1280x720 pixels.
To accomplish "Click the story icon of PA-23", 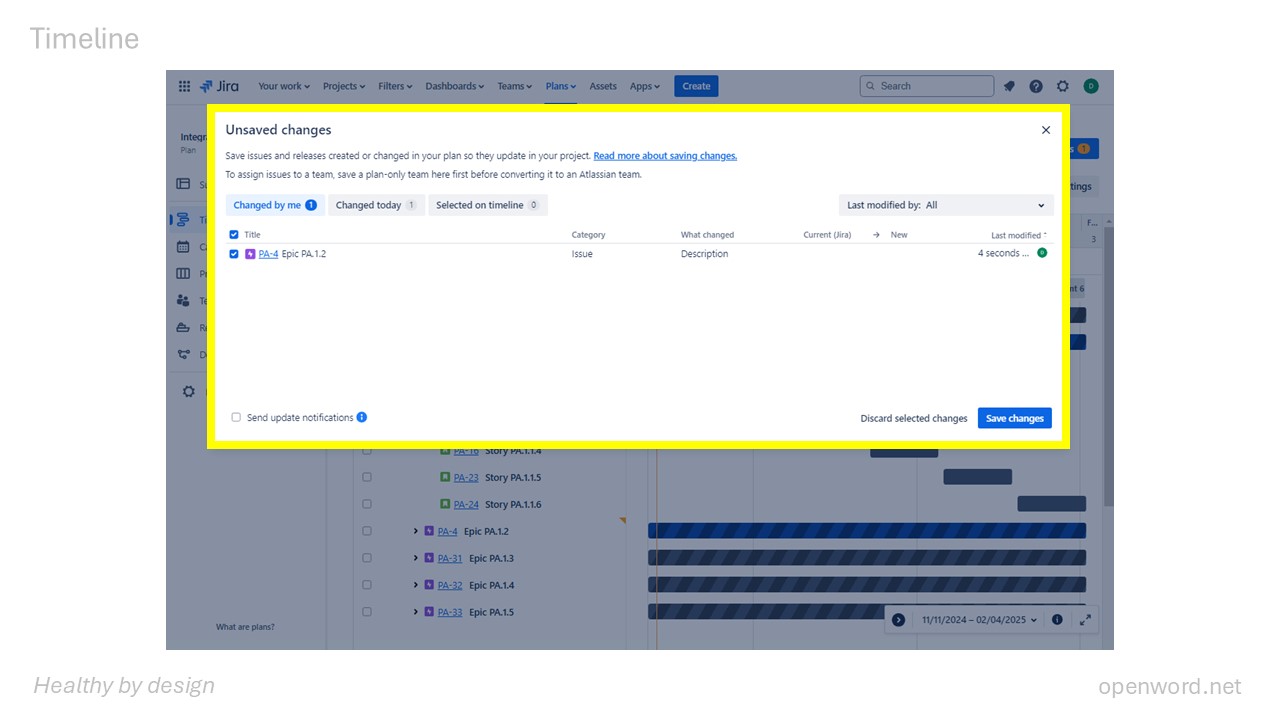I will pos(445,477).
